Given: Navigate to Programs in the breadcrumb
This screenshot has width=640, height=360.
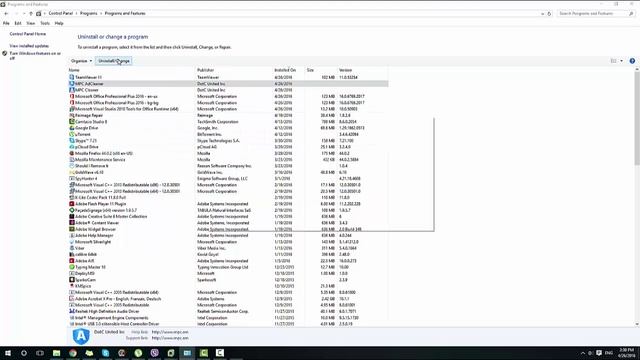Looking at the screenshot, I should (89, 13).
